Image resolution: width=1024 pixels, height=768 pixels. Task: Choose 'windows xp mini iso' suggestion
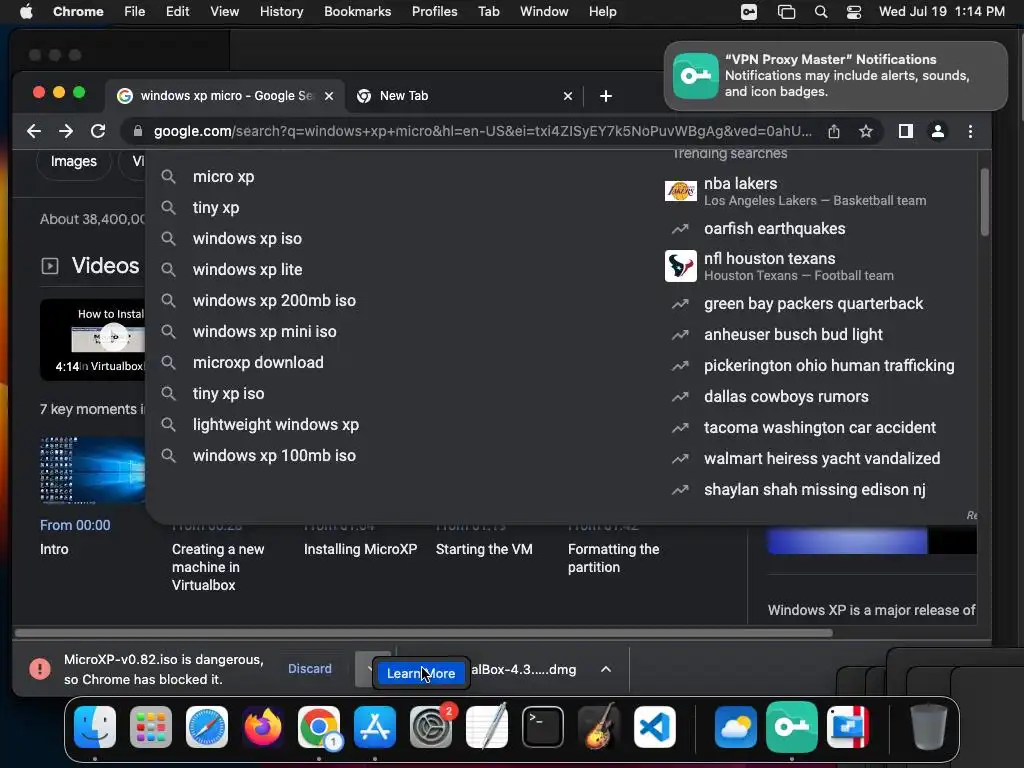tap(264, 332)
